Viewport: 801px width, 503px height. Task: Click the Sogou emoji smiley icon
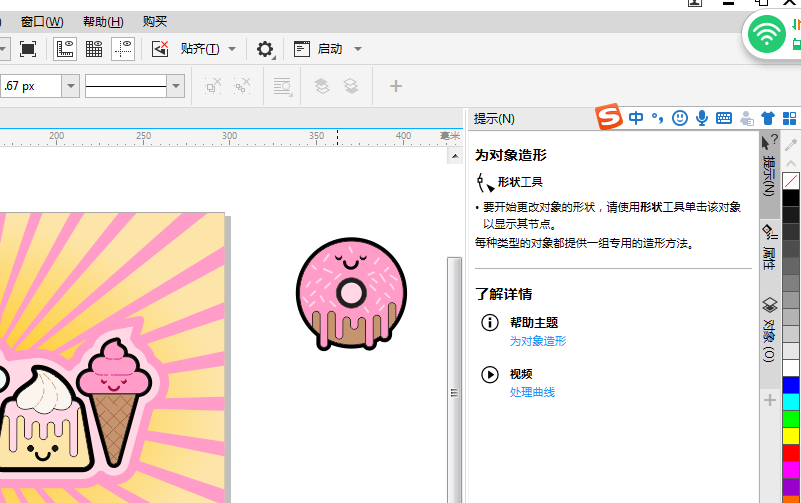click(x=680, y=118)
